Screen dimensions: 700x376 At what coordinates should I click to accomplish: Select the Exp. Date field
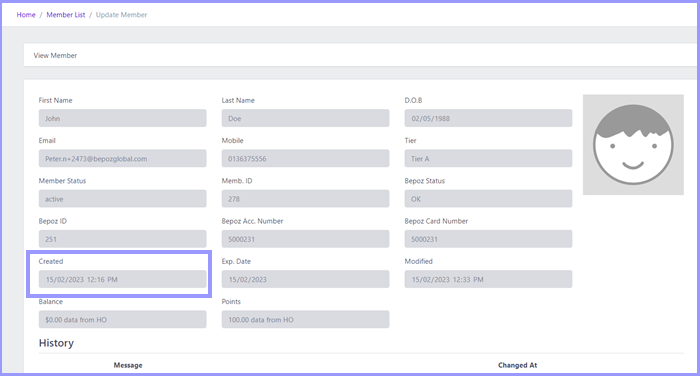(x=305, y=279)
